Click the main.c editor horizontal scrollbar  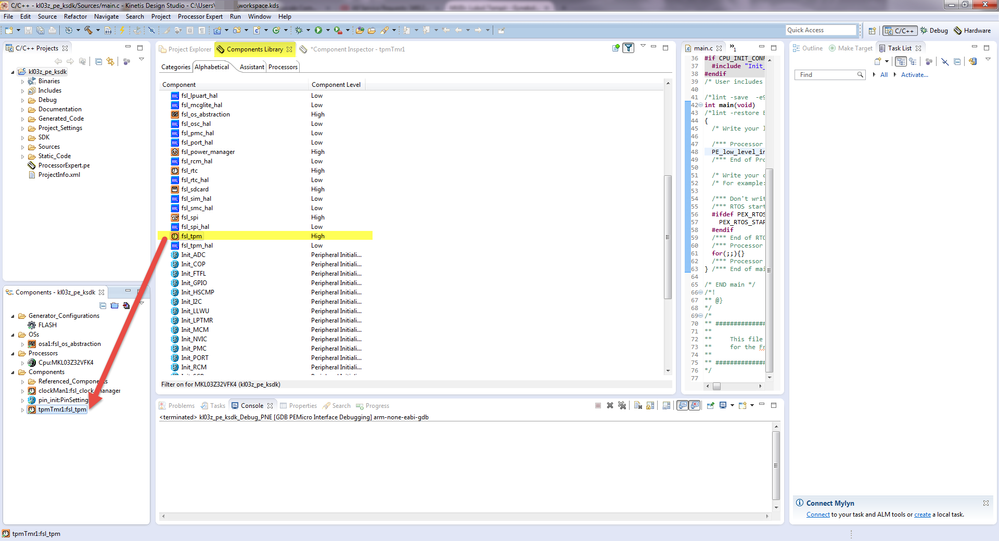pyautogui.click(x=733, y=386)
